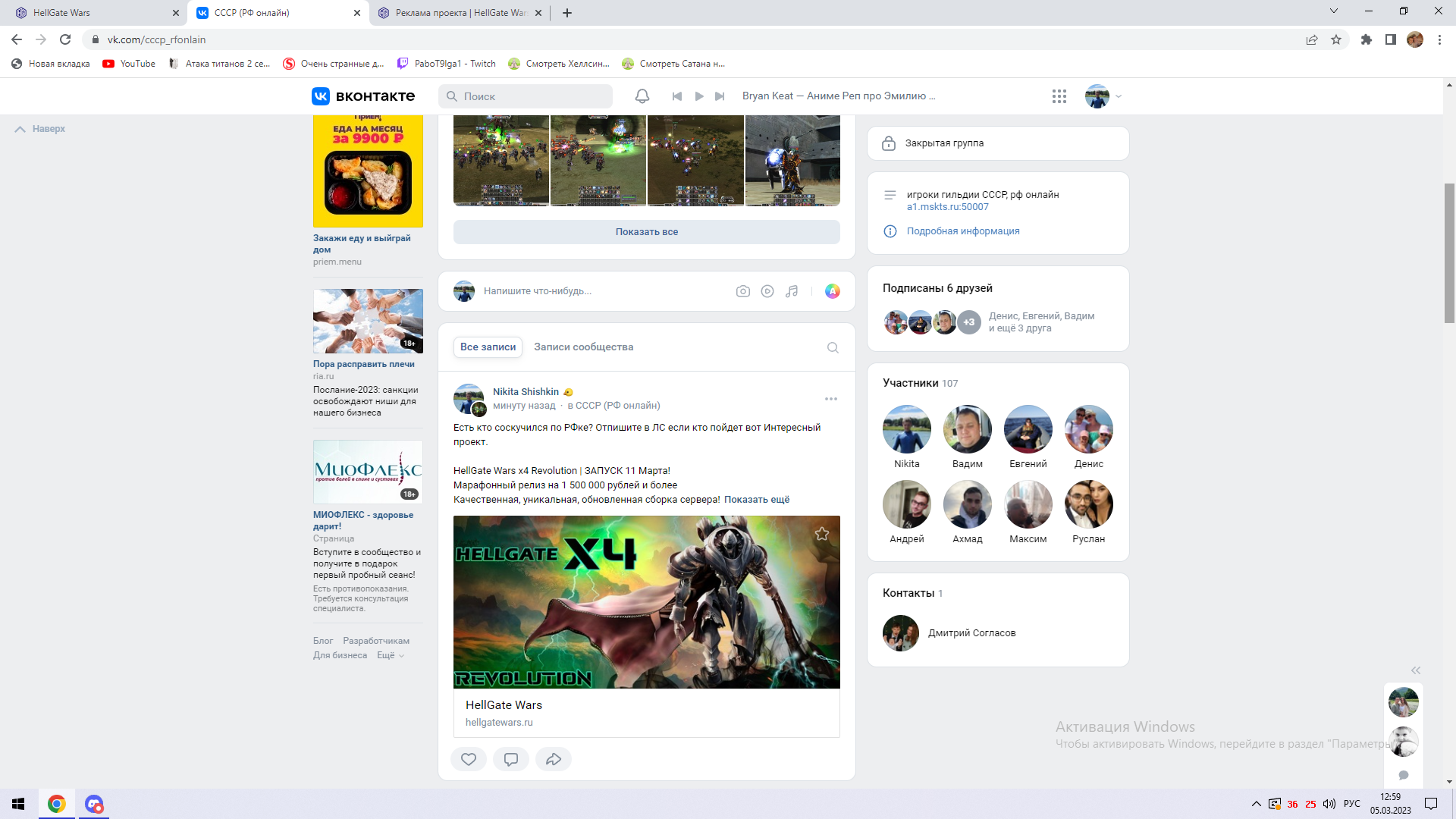Open the VK notifications bell
The image size is (1456, 819).
coord(642,96)
